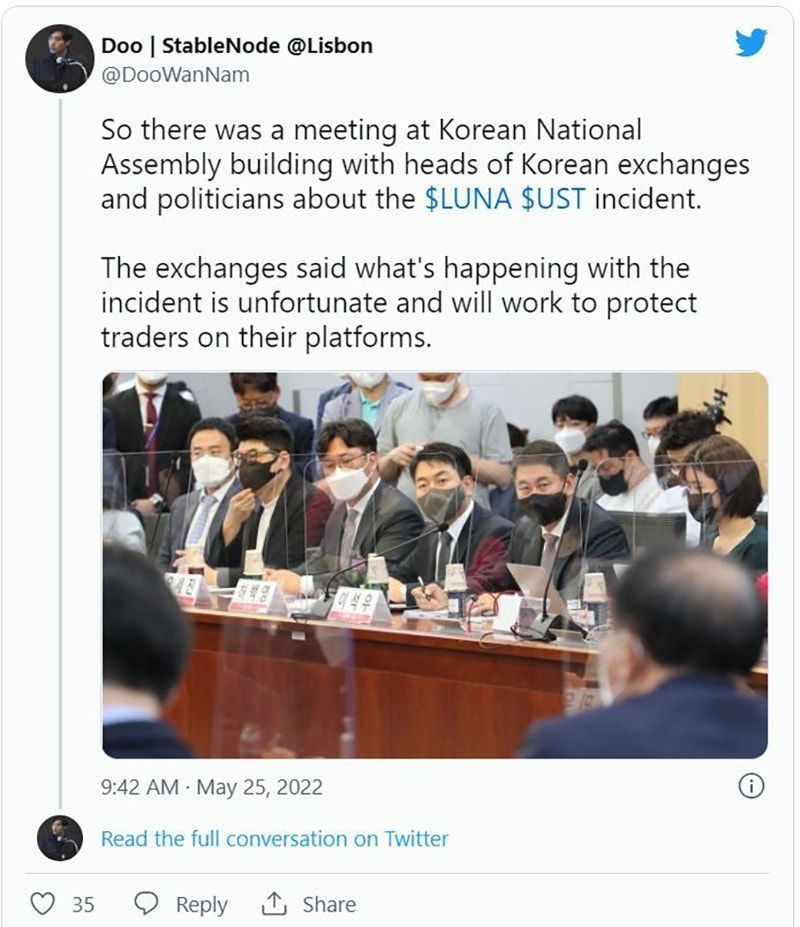
Task: Click the Share upload arrow icon
Action: 277,903
